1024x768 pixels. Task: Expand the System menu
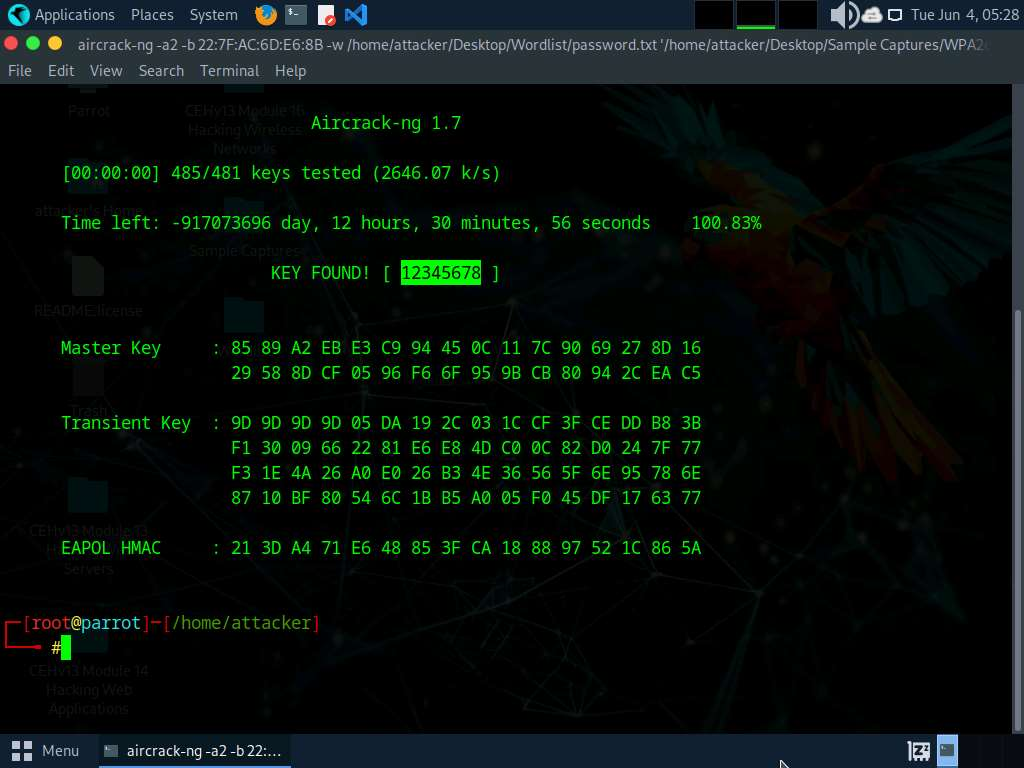pos(213,15)
